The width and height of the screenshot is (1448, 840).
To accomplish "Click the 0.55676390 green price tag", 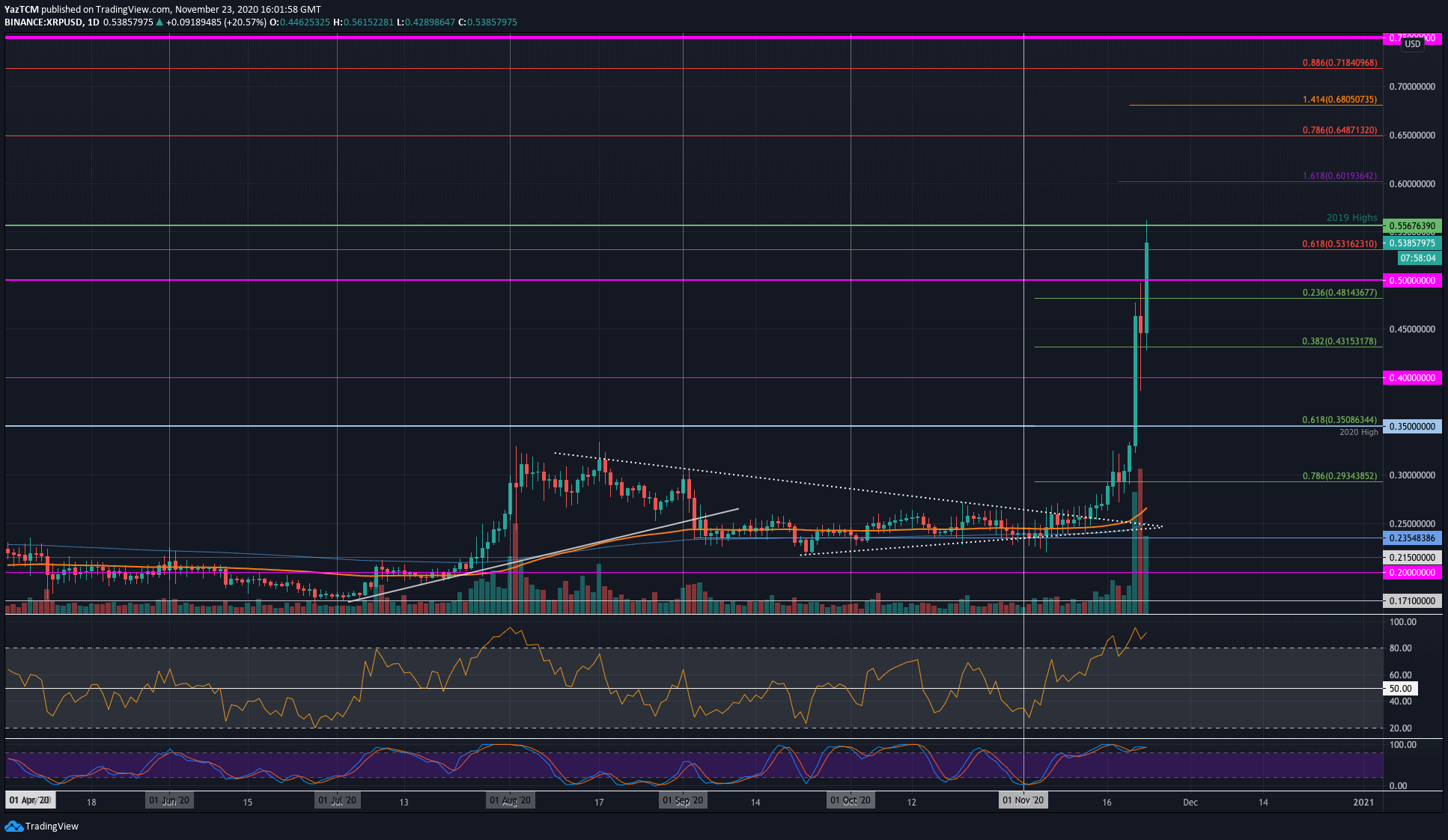I will point(1412,226).
